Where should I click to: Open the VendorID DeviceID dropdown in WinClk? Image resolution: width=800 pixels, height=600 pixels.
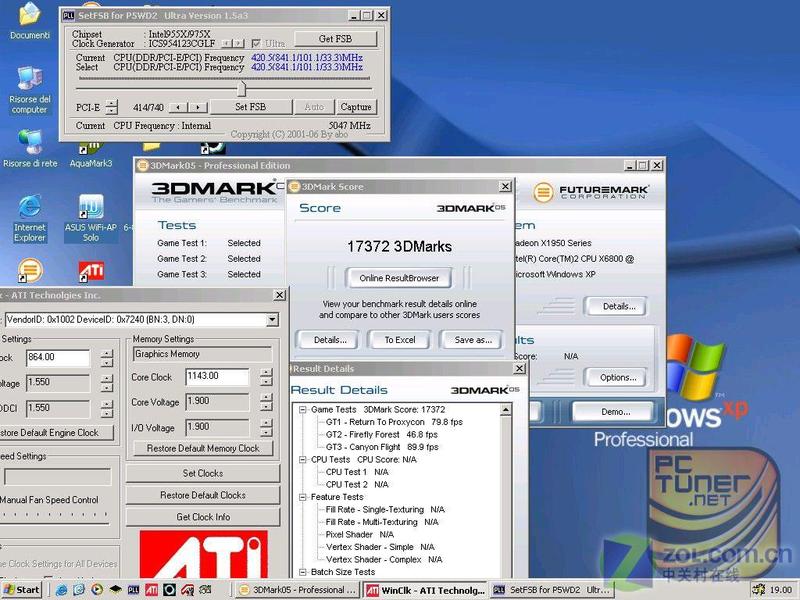(x=272, y=320)
